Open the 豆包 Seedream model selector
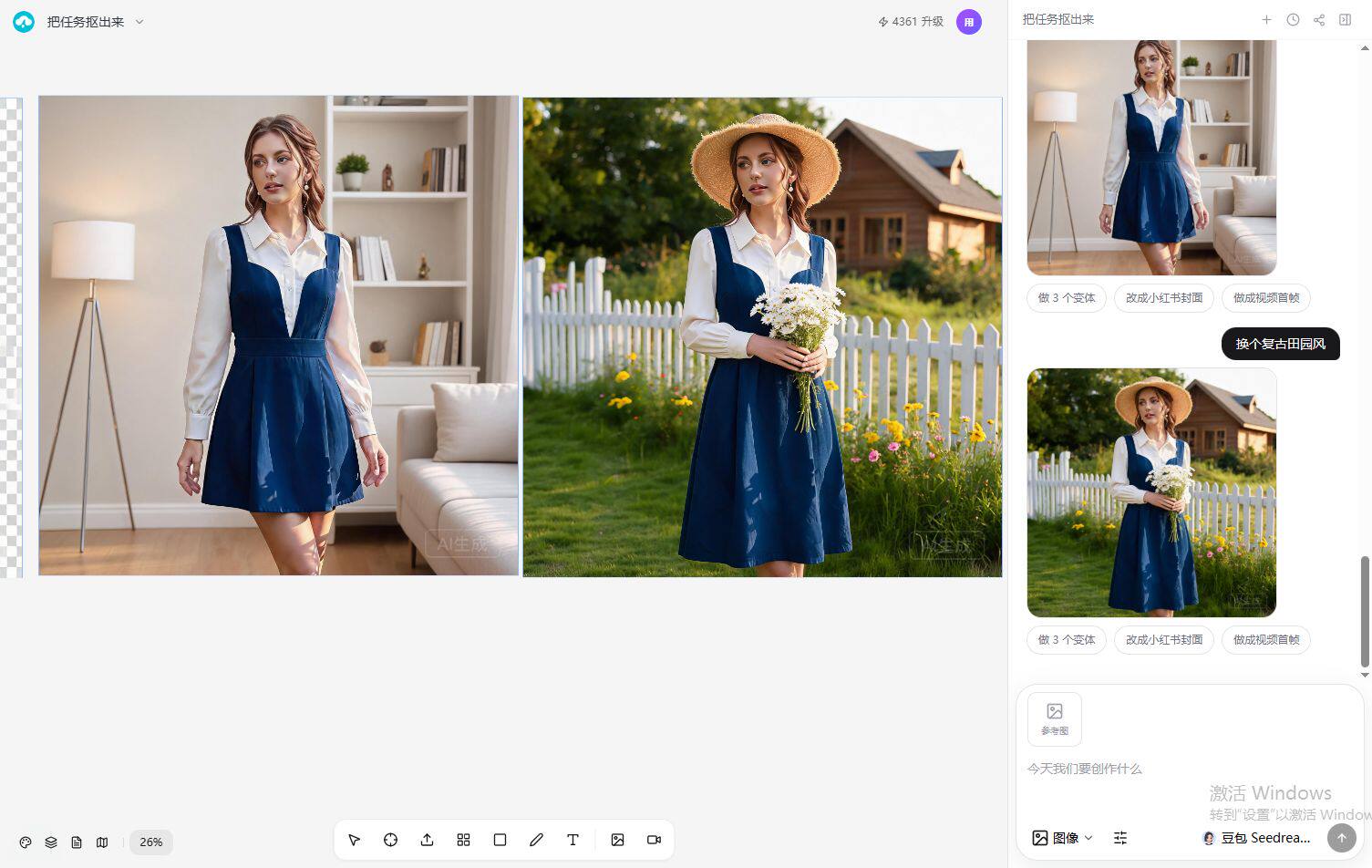The width and height of the screenshot is (1372, 868). 1256,838
